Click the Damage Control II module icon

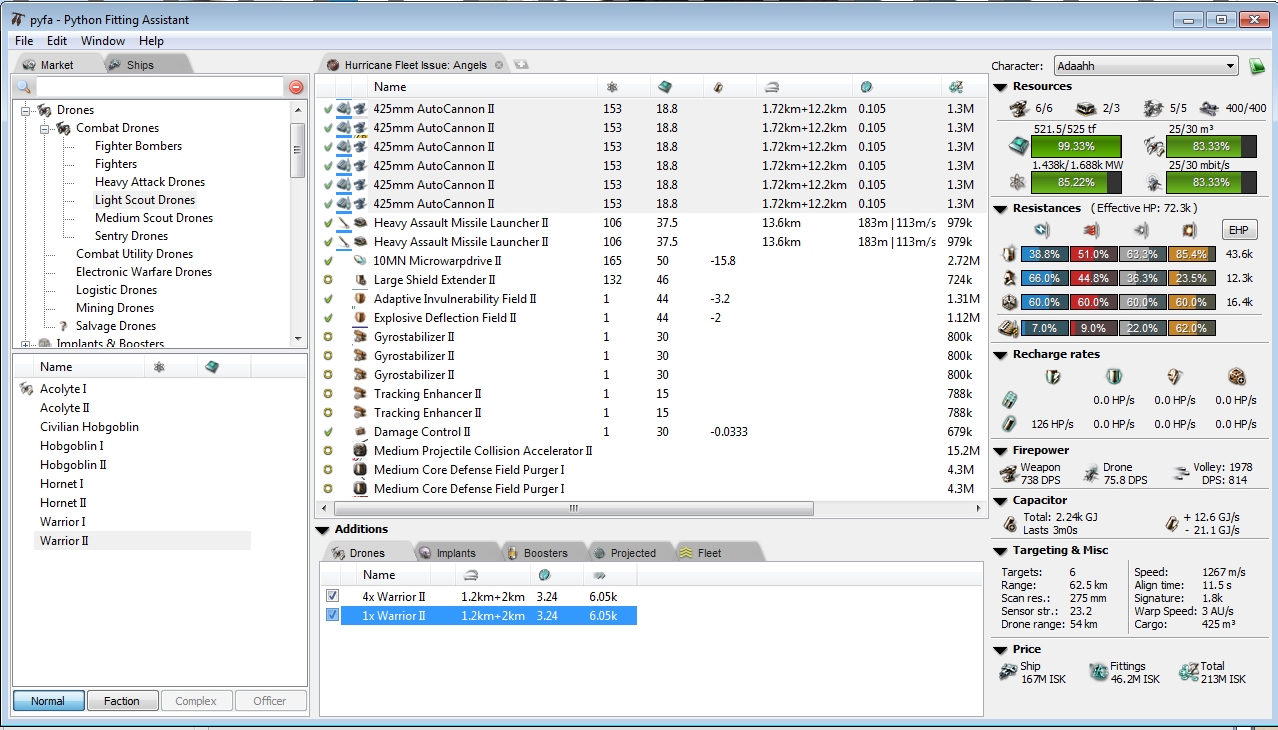tap(360, 432)
